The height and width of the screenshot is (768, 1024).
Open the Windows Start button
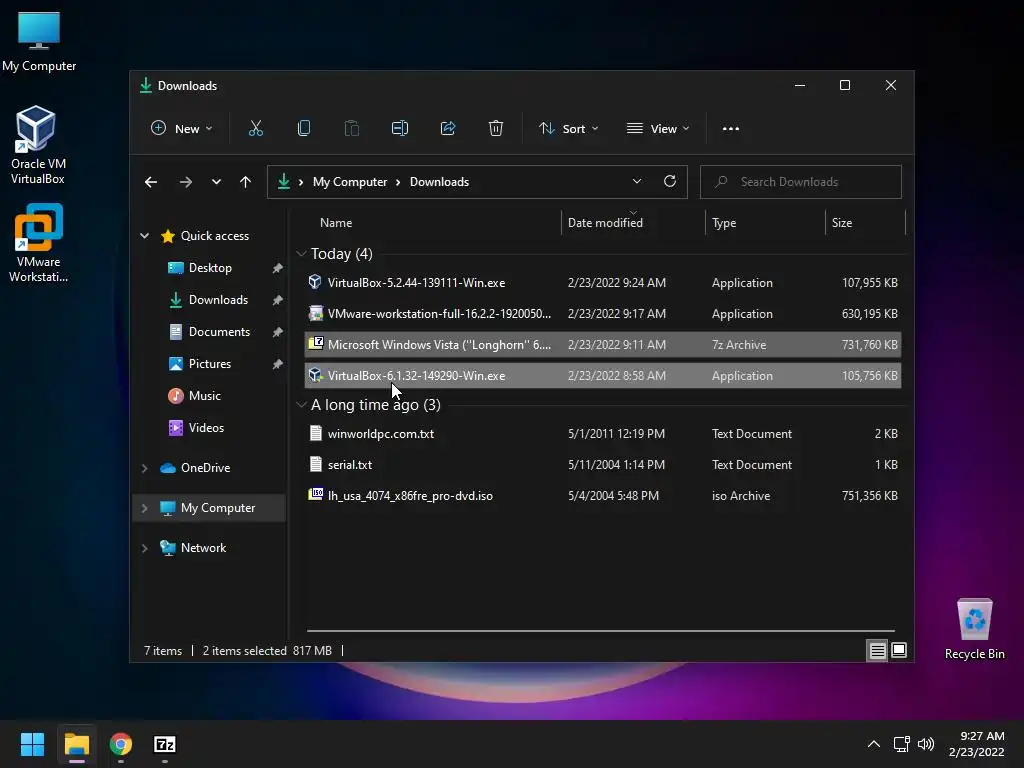tap(32, 744)
